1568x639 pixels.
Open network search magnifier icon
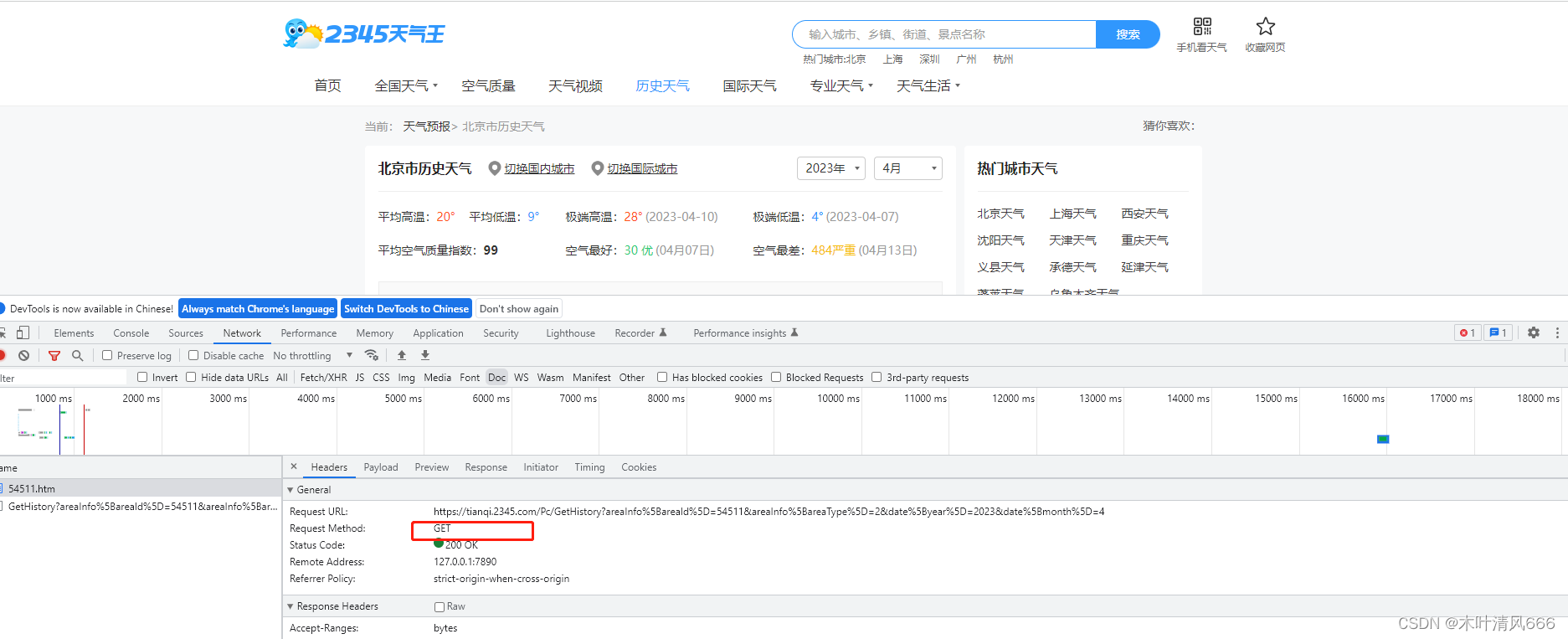78,355
